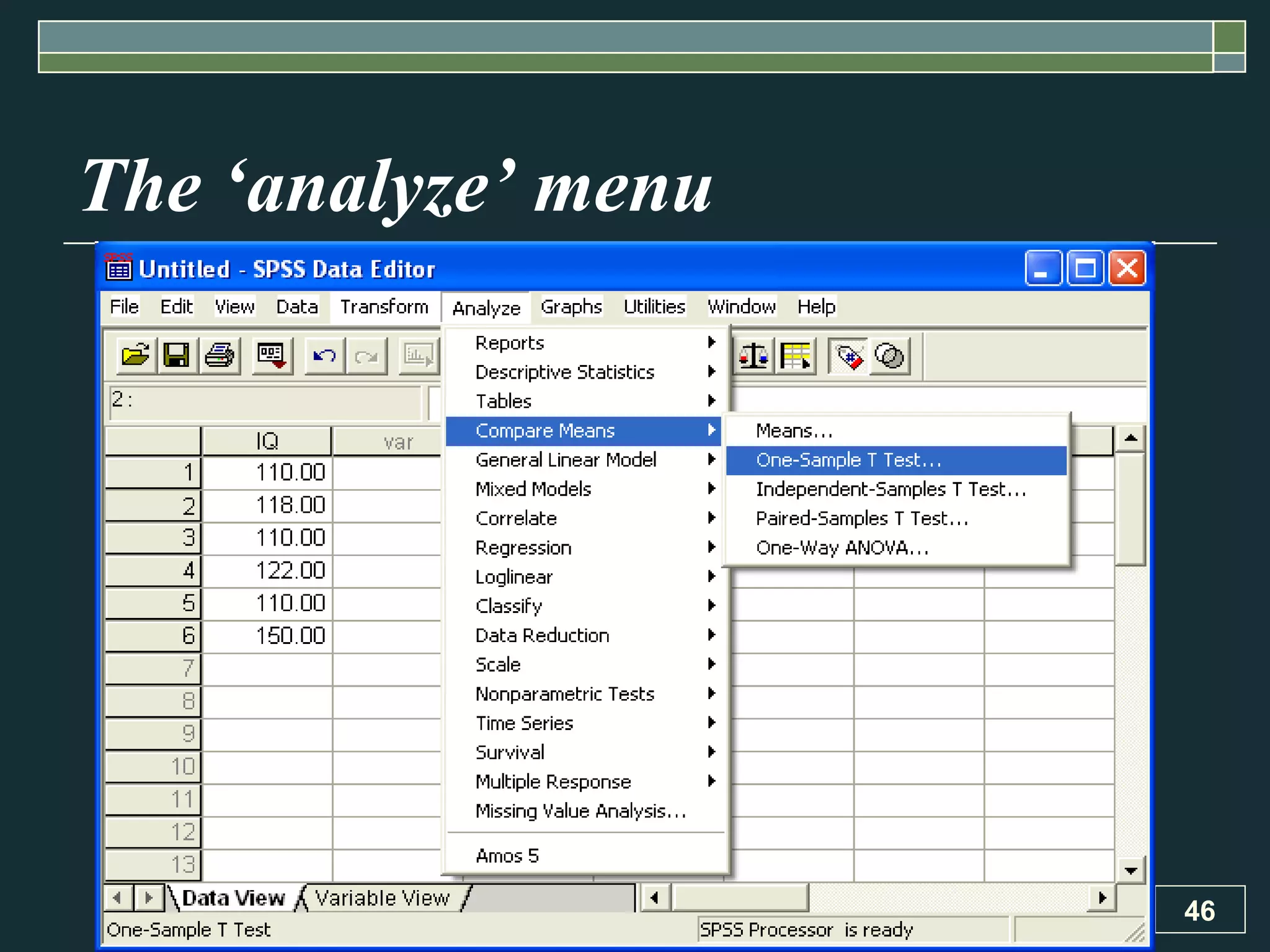Expand the Loglinear submenu
This screenshot has width=1270, height=952.
pyautogui.click(x=583, y=577)
